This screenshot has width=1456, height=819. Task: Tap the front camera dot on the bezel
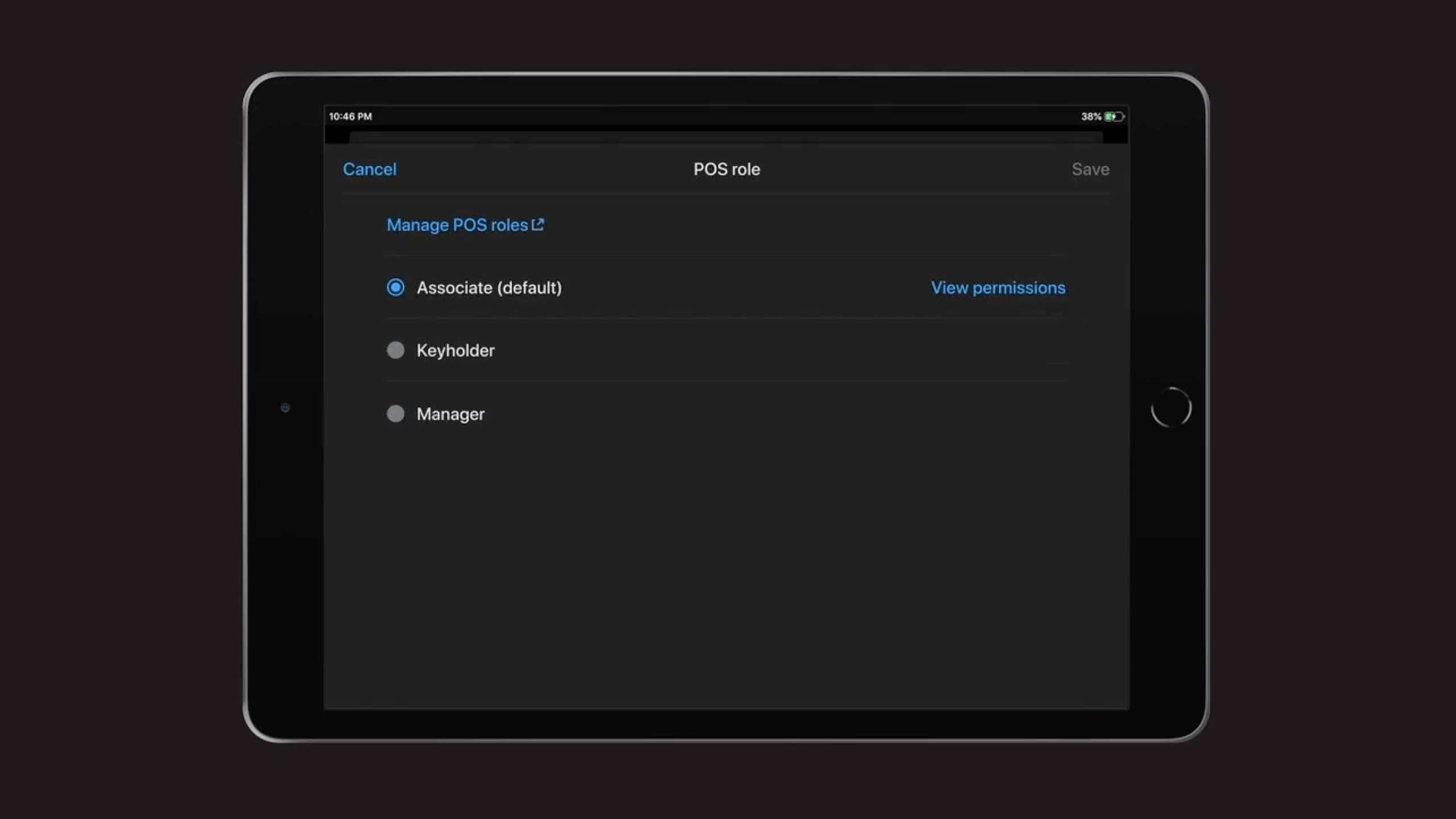pyautogui.click(x=285, y=408)
